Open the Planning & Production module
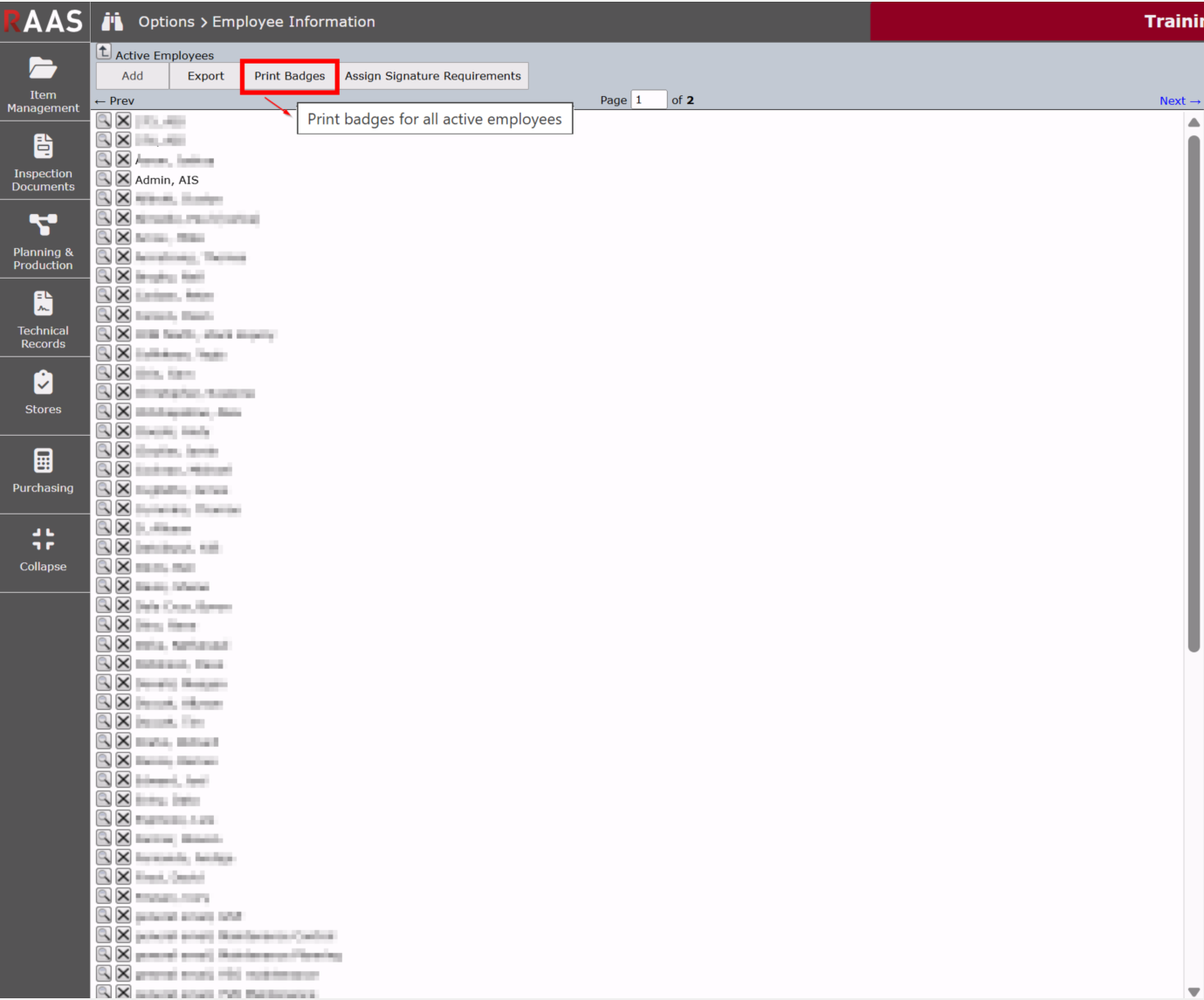The image size is (1204, 1000). (x=44, y=240)
